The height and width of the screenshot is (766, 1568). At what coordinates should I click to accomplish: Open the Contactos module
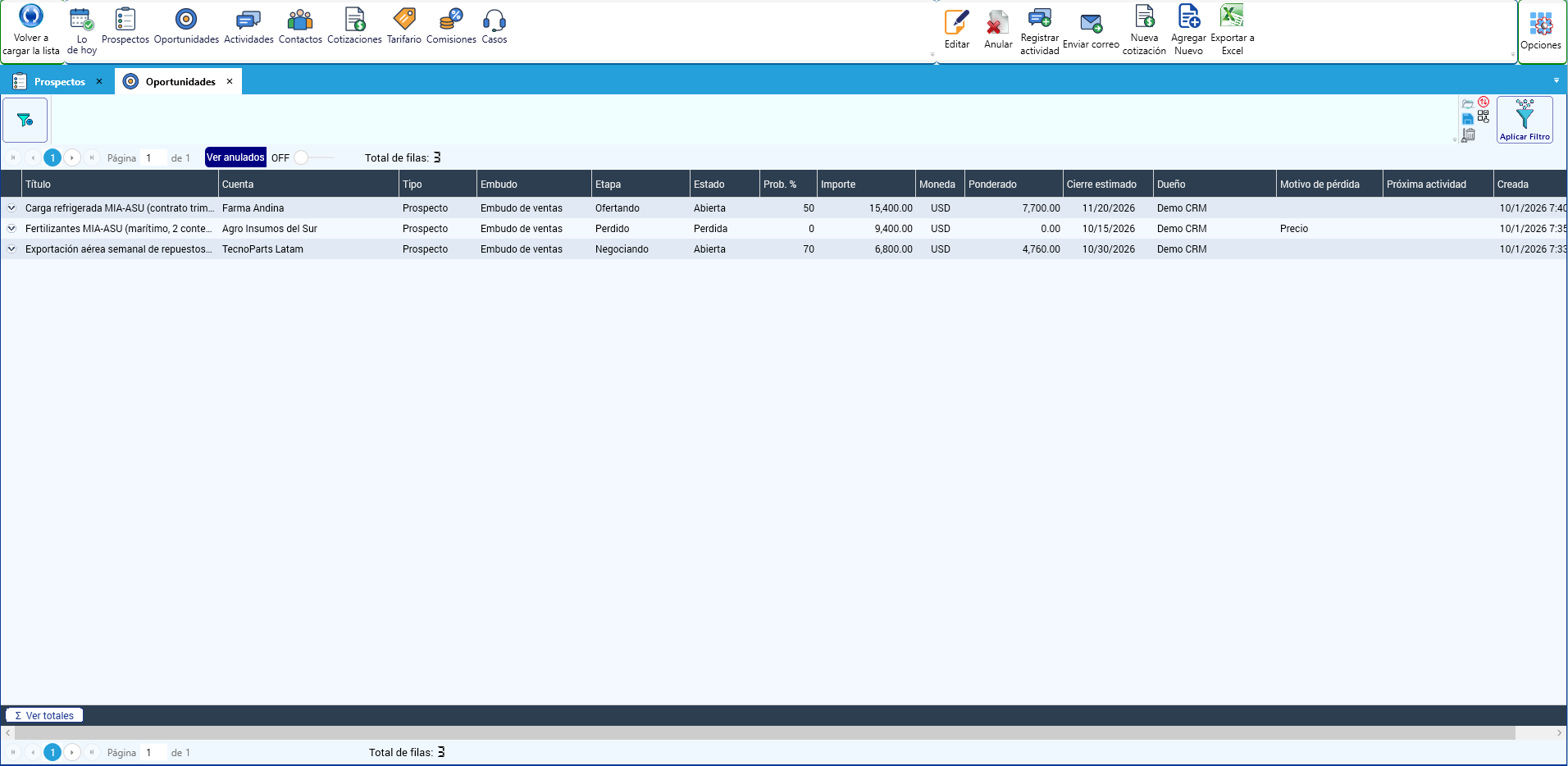point(300,26)
